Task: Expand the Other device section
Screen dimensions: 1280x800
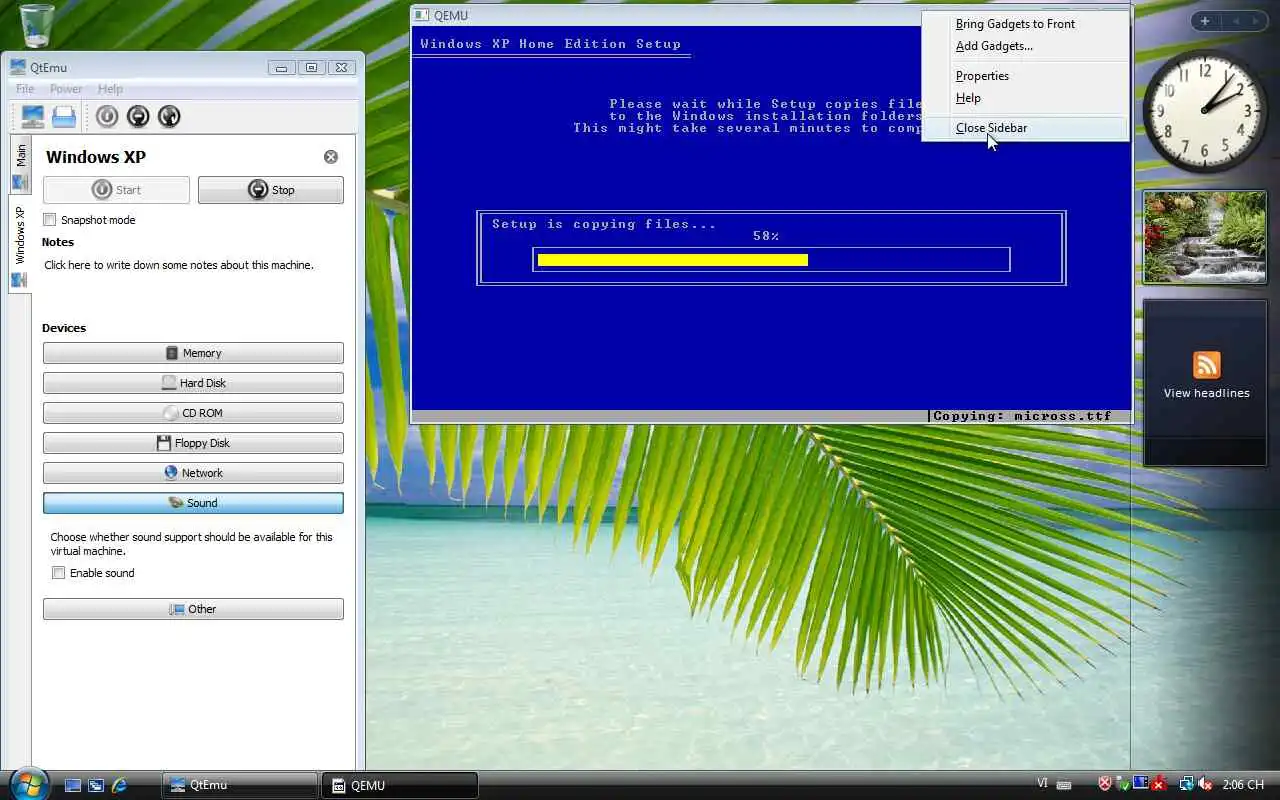Action: point(193,609)
